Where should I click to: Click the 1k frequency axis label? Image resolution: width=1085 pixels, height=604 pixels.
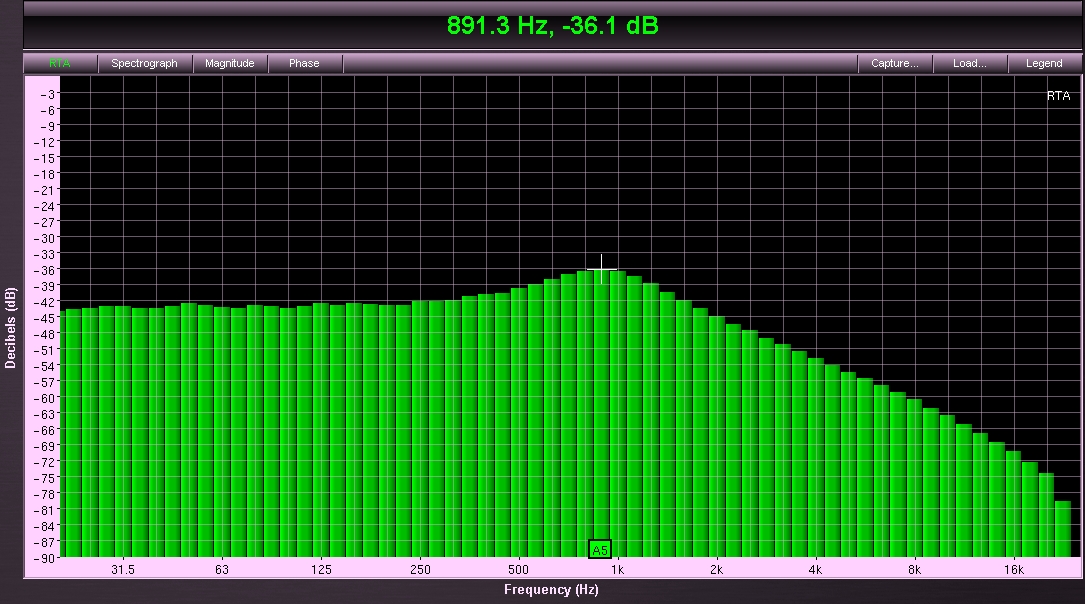coord(617,570)
